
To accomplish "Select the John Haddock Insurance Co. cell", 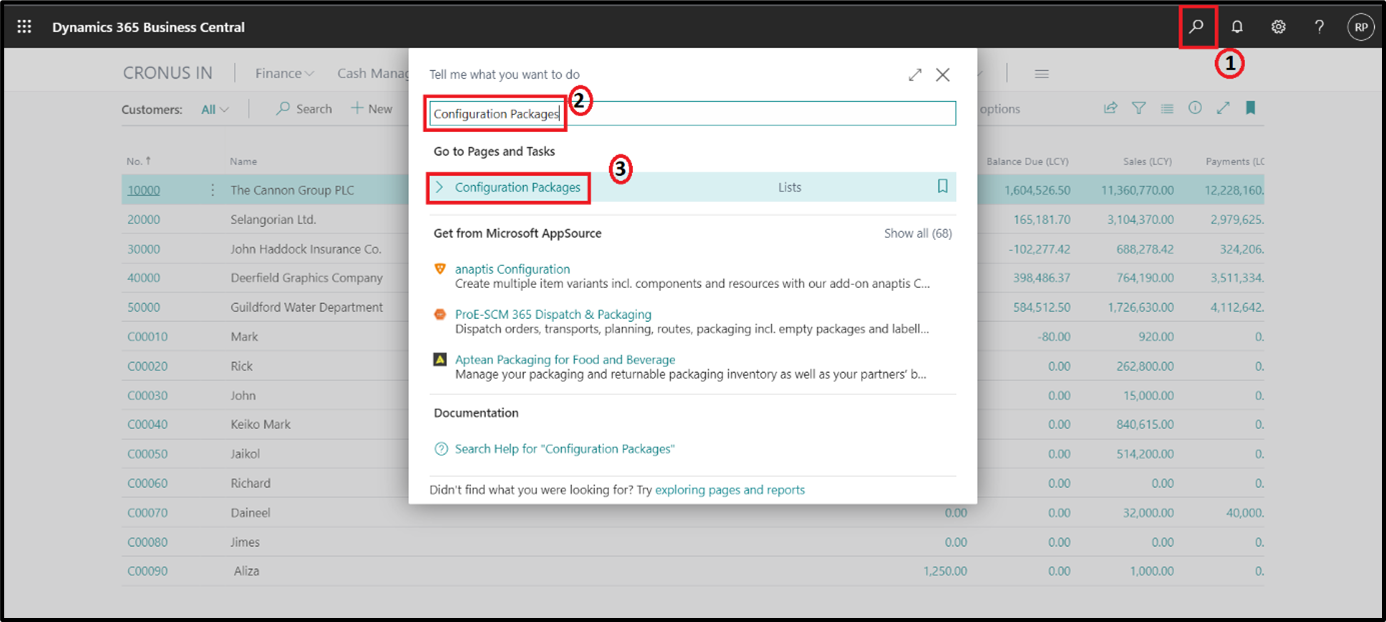I will pos(305,249).
